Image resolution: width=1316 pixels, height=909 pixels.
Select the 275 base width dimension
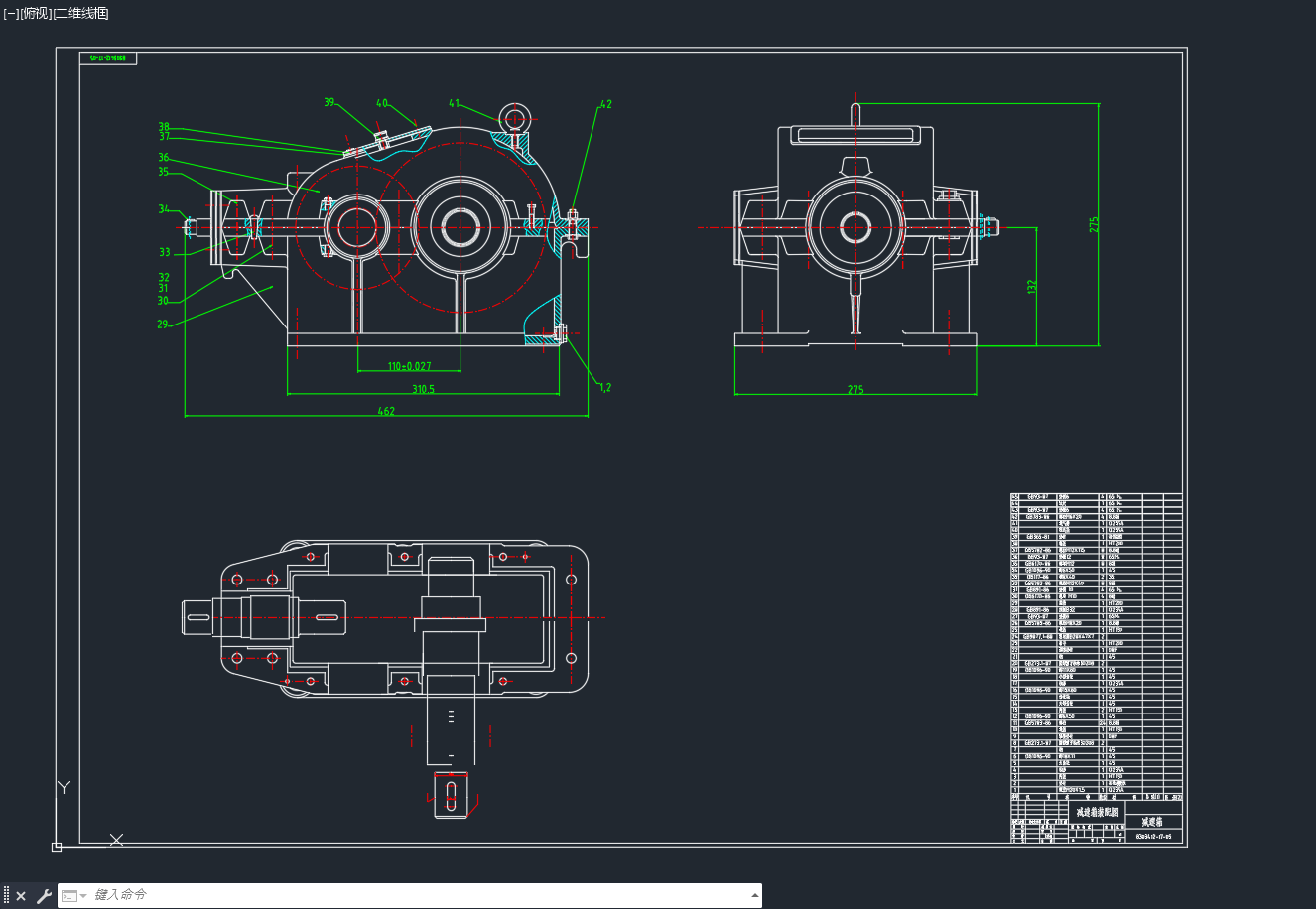855,389
